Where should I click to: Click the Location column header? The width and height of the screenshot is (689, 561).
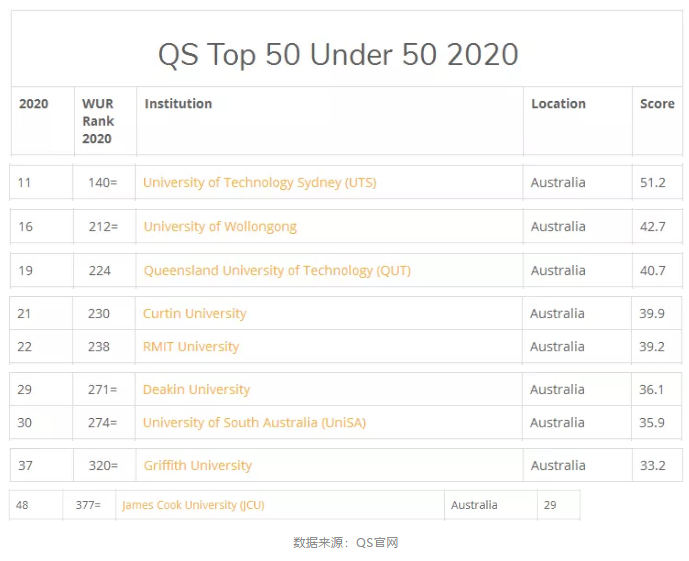[558, 104]
